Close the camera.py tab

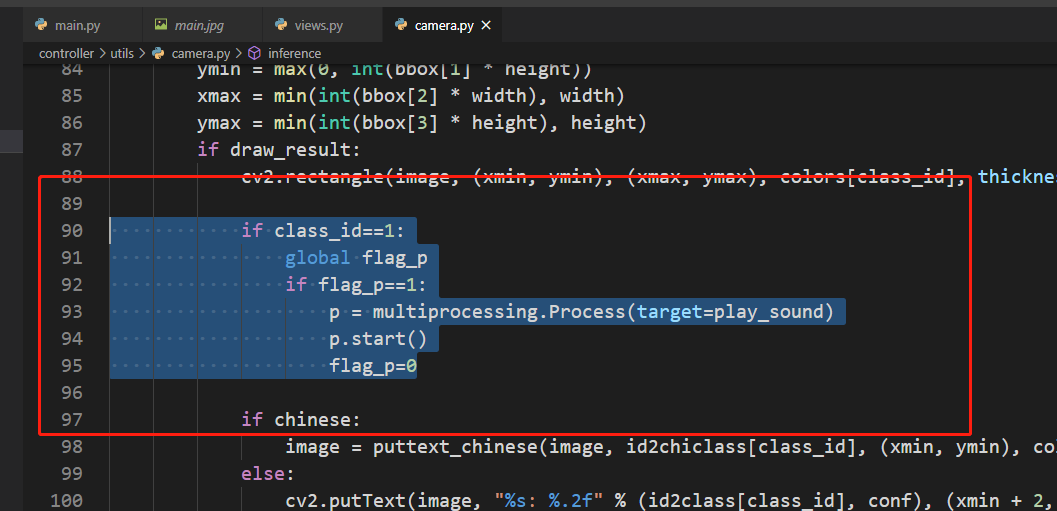(486, 26)
